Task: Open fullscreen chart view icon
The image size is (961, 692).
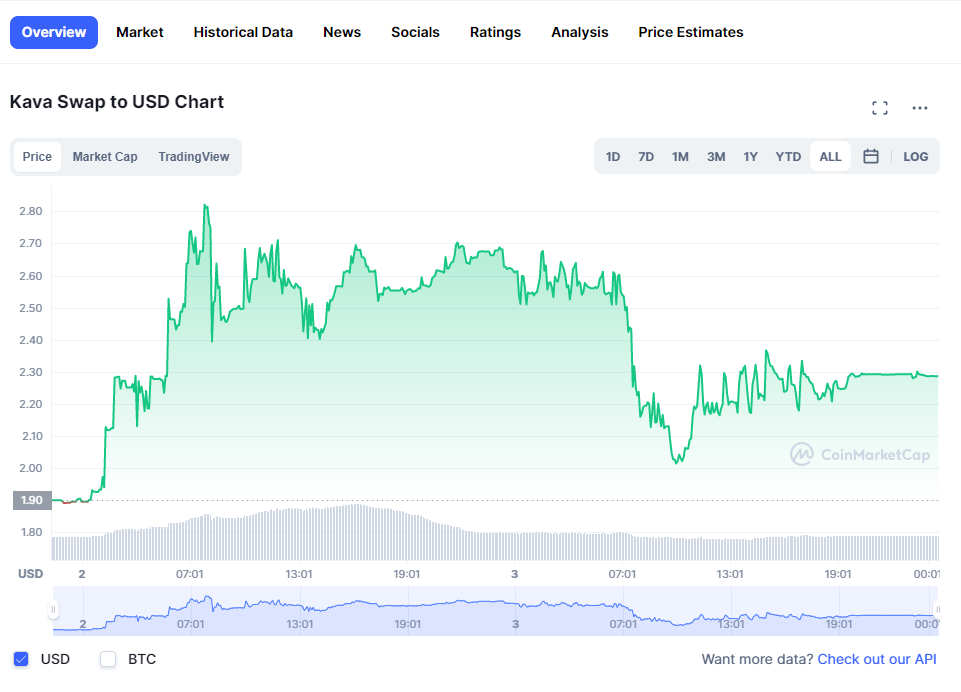Action: click(880, 108)
